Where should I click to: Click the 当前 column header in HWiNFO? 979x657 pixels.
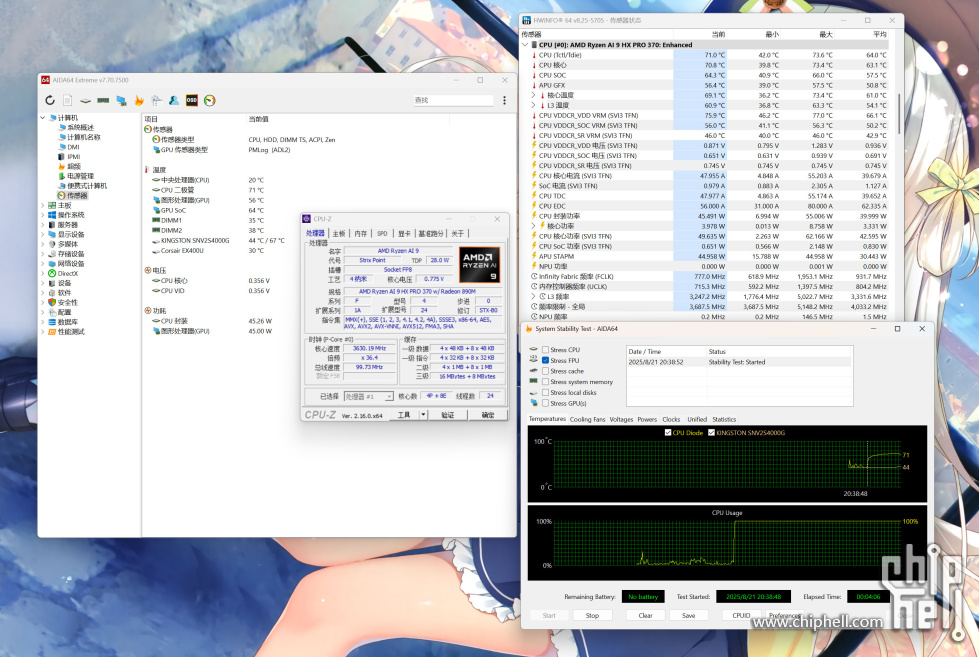[x=700, y=34]
